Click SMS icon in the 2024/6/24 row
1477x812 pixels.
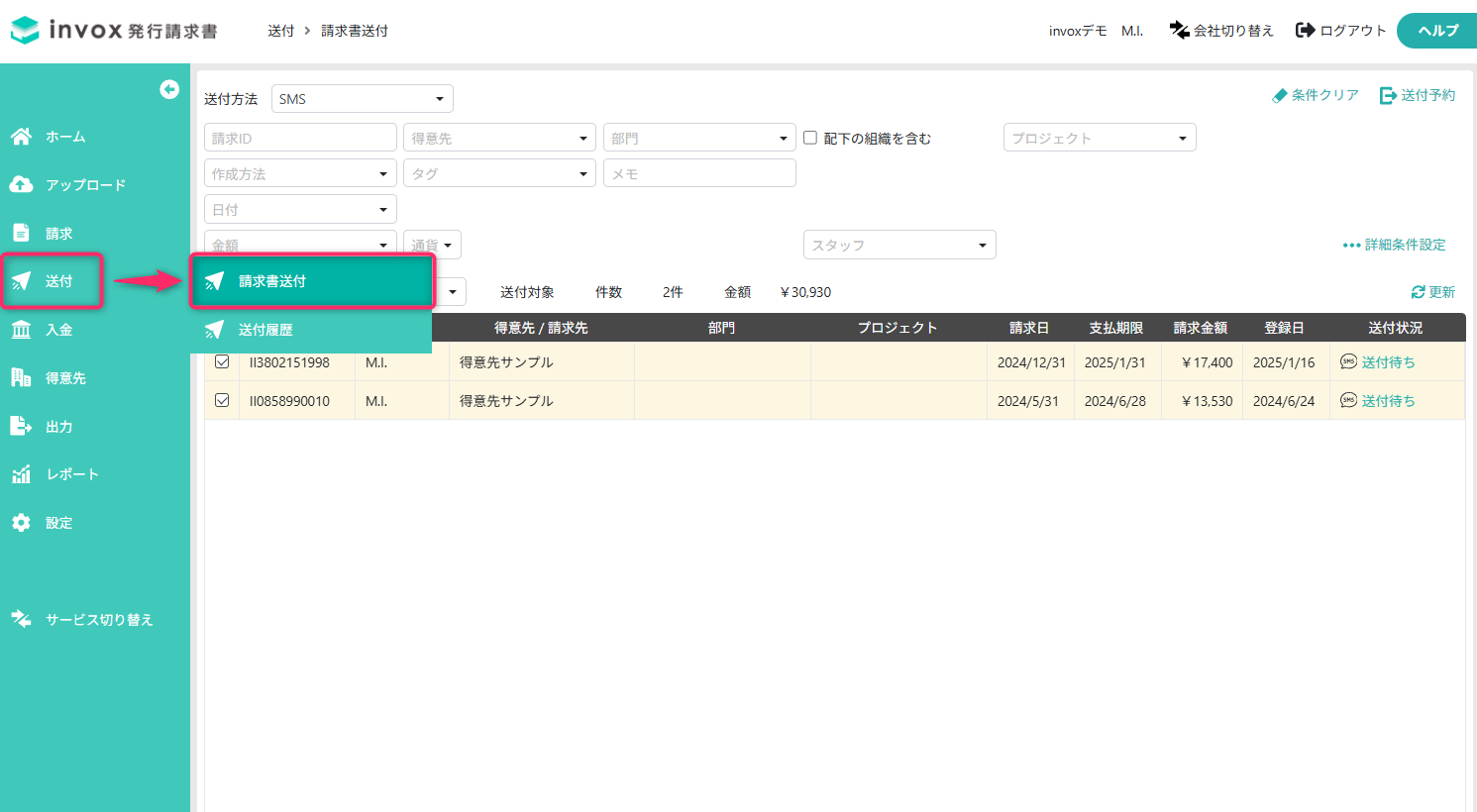tap(1348, 400)
